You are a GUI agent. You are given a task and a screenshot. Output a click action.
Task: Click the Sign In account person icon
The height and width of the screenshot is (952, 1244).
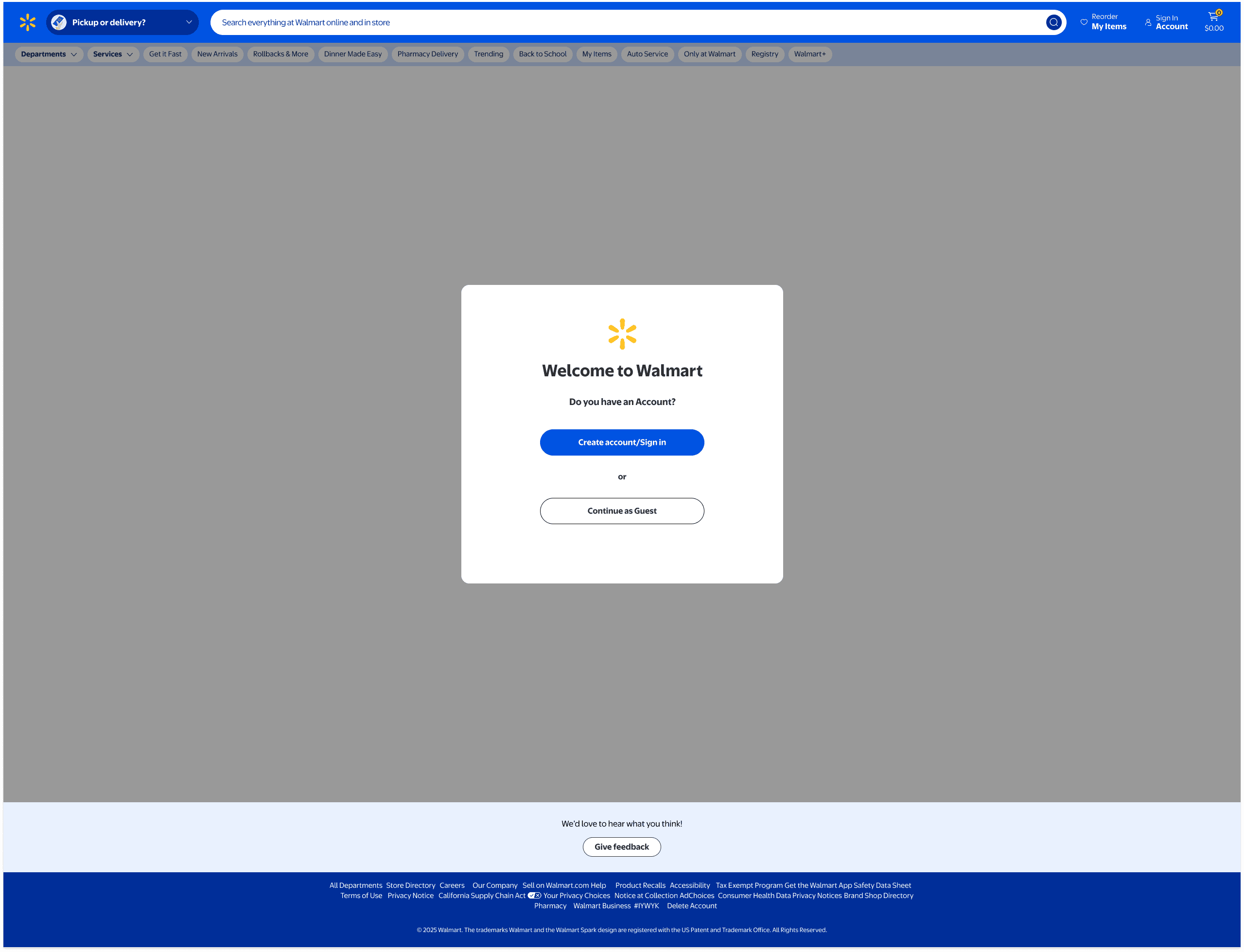pyautogui.click(x=1148, y=23)
